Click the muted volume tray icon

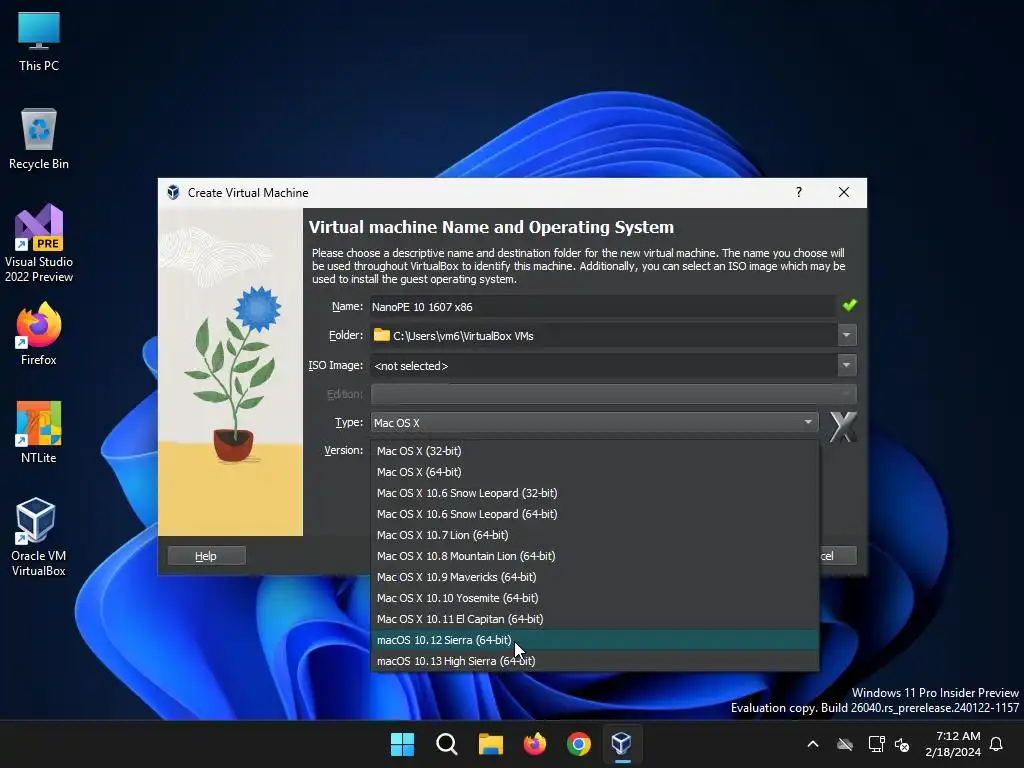(x=903, y=744)
